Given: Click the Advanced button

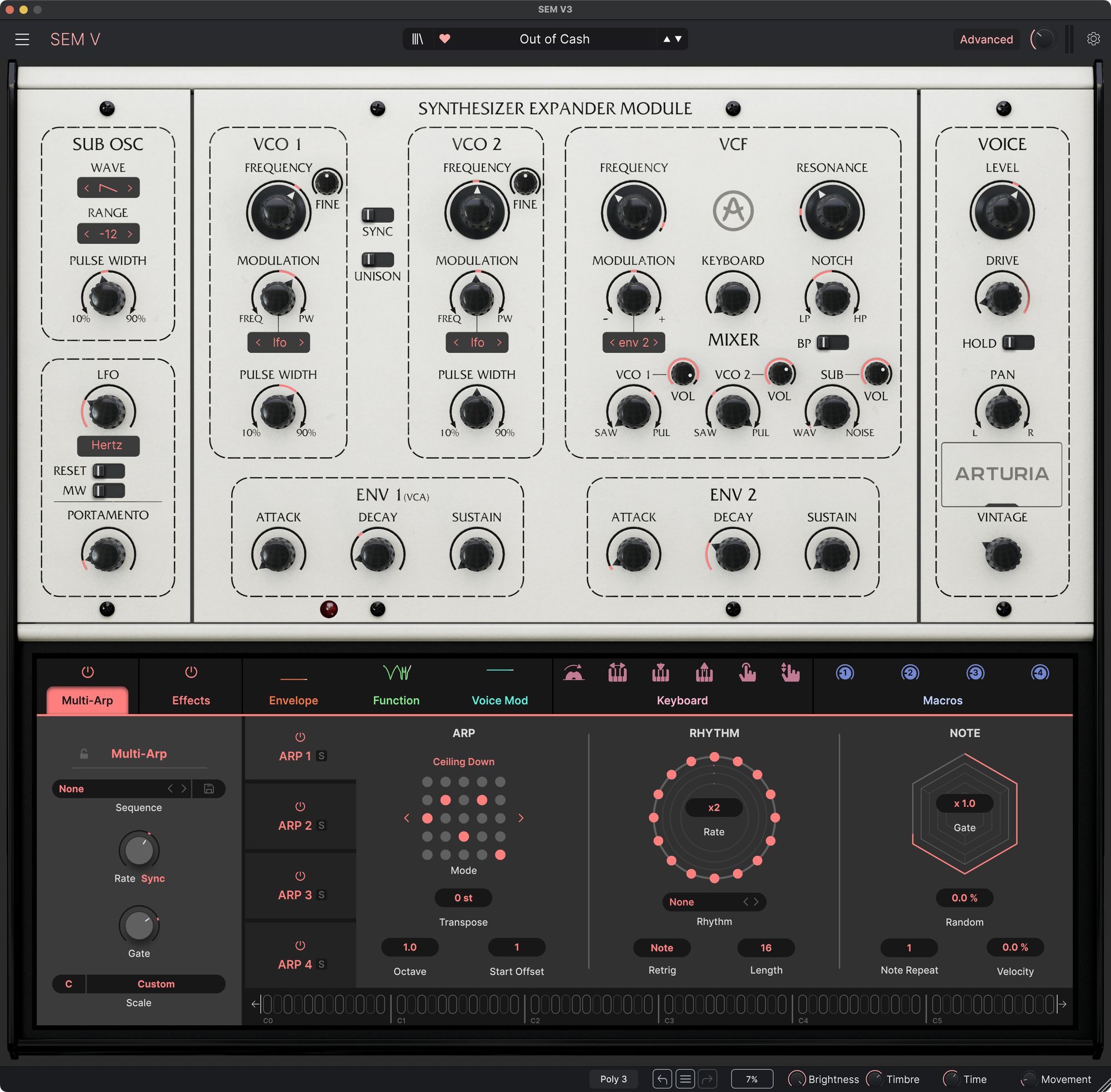Looking at the screenshot, I should (x=986, y=39).
